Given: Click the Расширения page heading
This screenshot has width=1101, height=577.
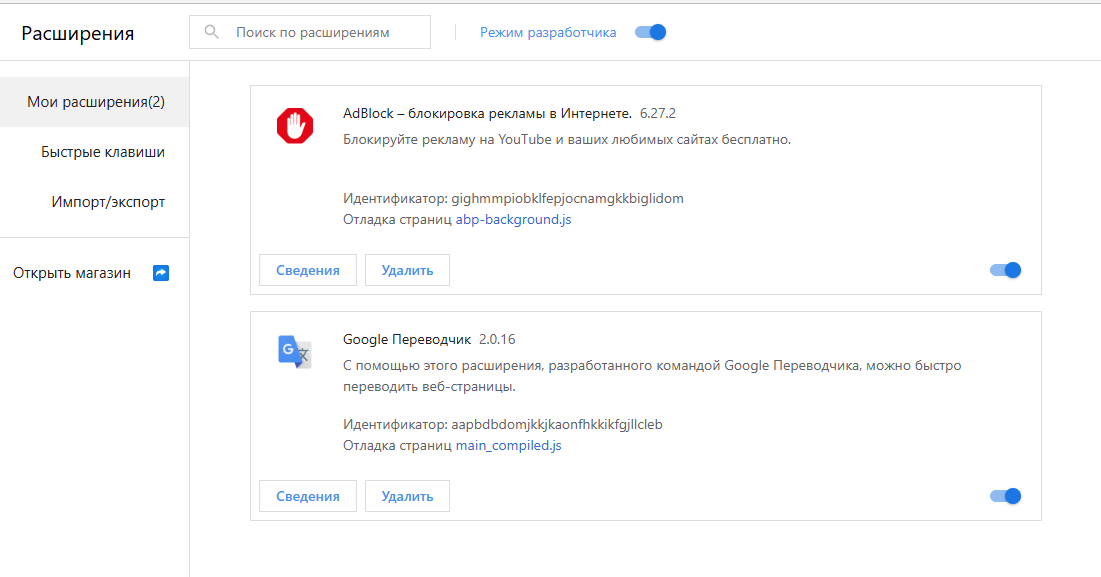Looking at the screenshot, I should [77, 34].
